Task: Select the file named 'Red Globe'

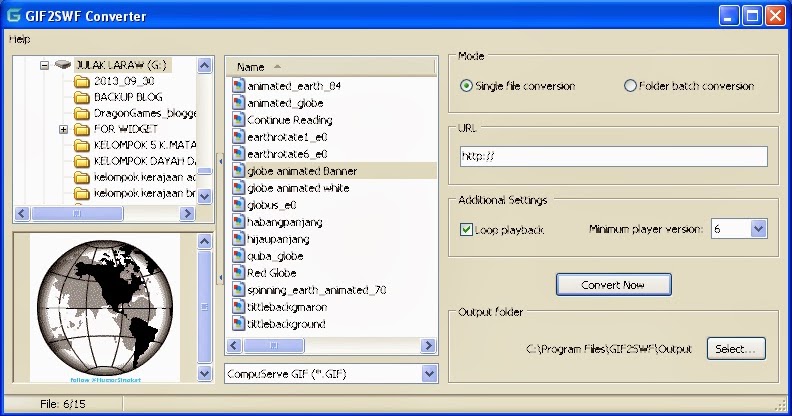Action: tap(271, 273)
